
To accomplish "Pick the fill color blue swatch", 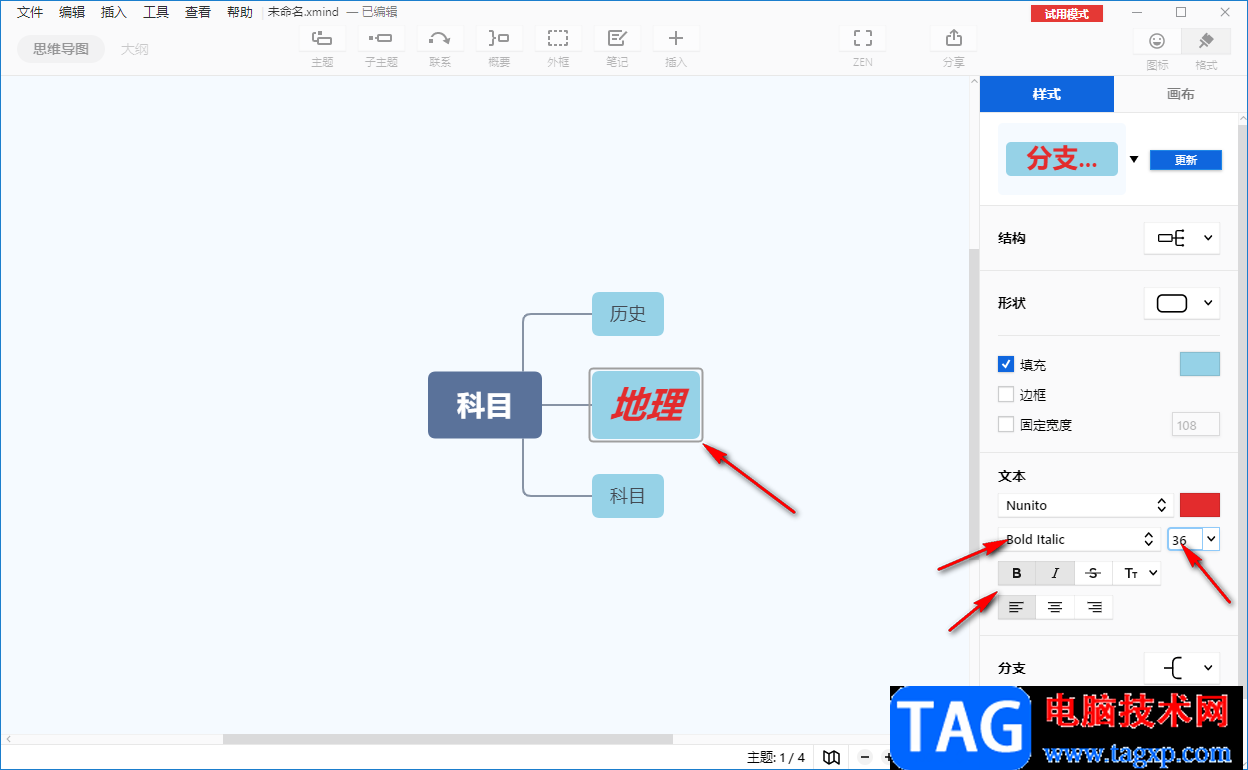I will (x=1200, y=364).
